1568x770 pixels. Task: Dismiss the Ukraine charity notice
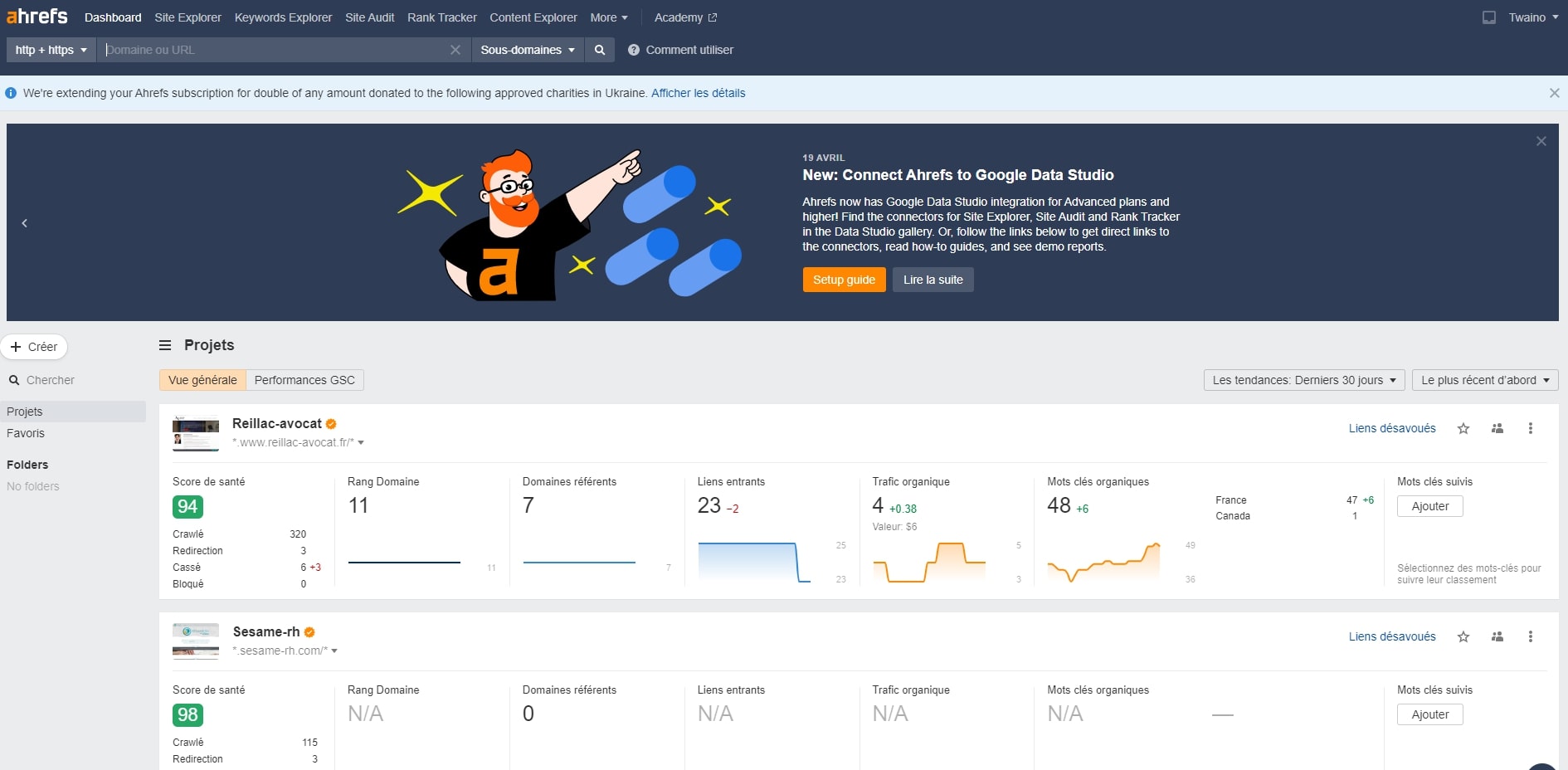(1555, 93)
